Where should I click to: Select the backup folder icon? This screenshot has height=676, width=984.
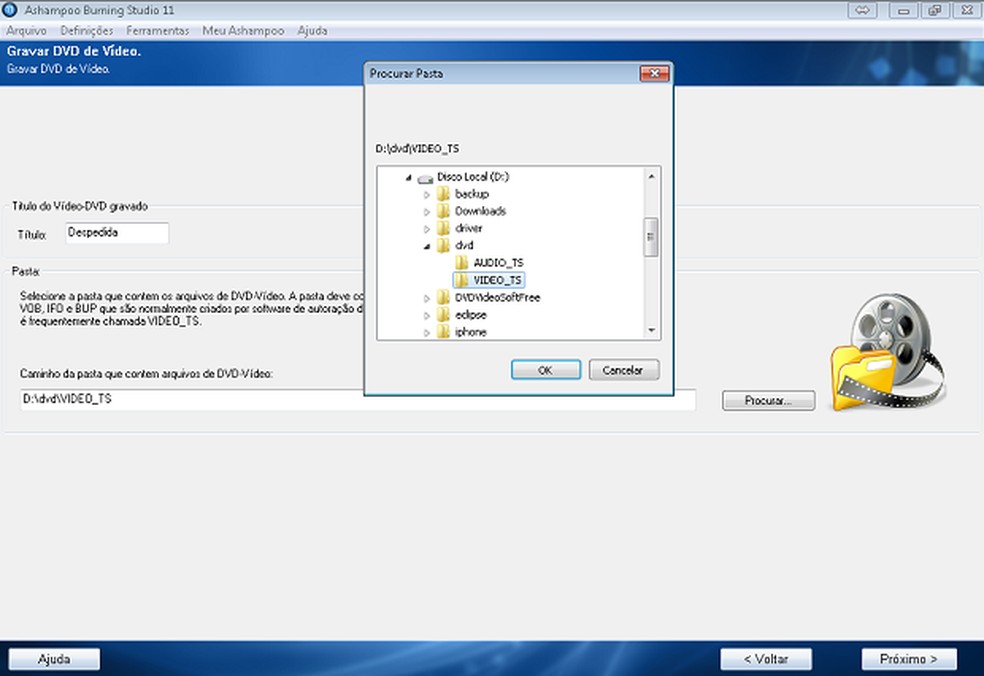443,193
